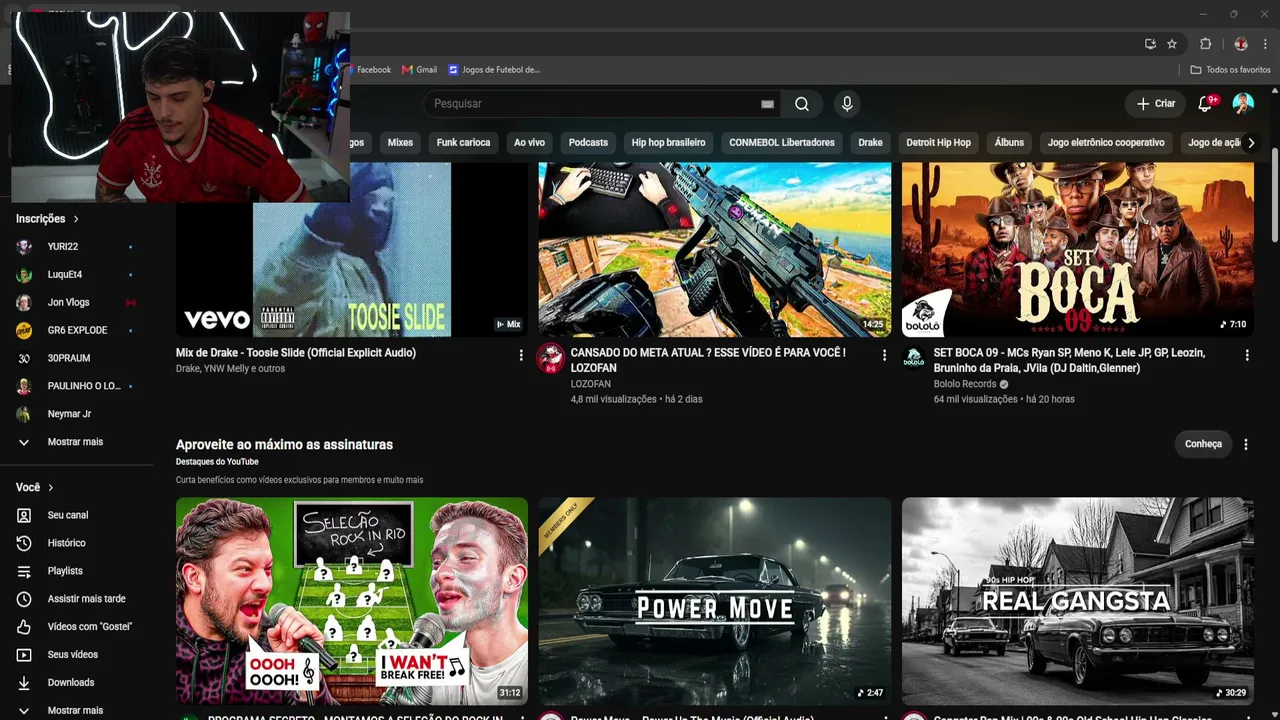Expand Mostrar mais under Você
The image size is (1280, 720).
click(76, 710)
